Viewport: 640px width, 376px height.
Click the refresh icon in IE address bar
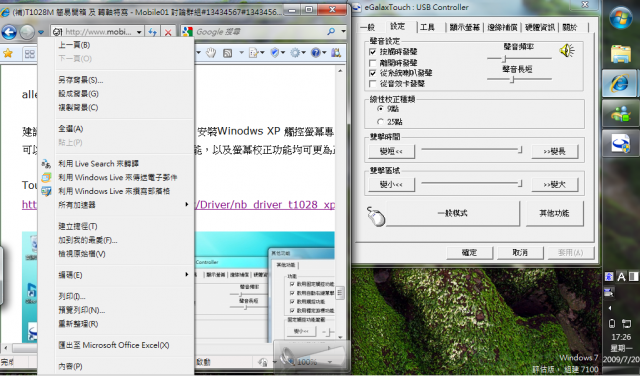tap(153, 32)
